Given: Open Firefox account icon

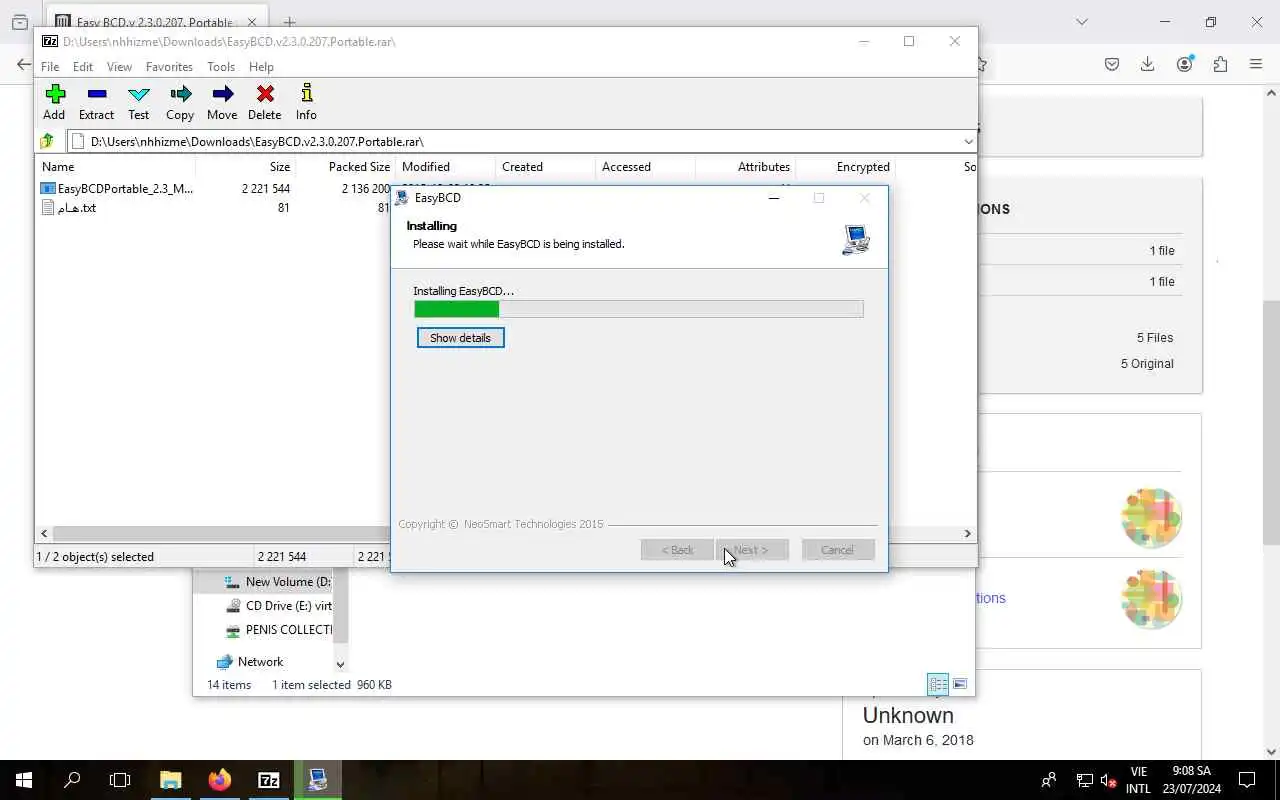Looking at the screenshot, I should [1184, 64].
